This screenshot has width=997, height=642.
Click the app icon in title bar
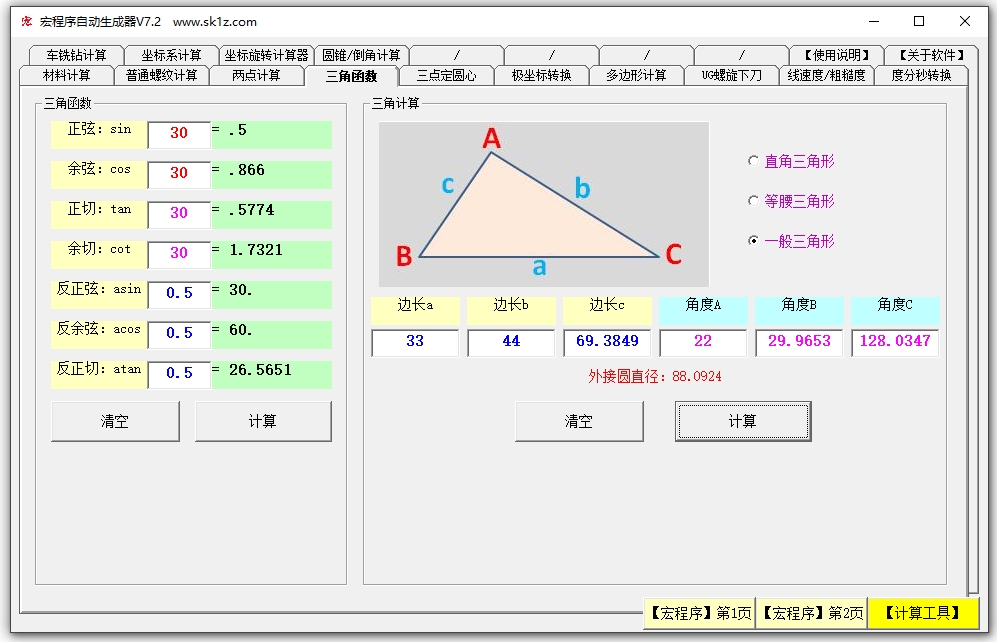27,22
